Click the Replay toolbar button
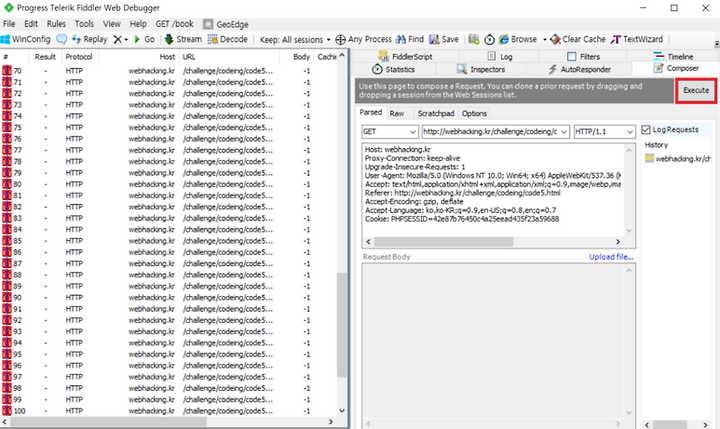 [x=90, y=40]
